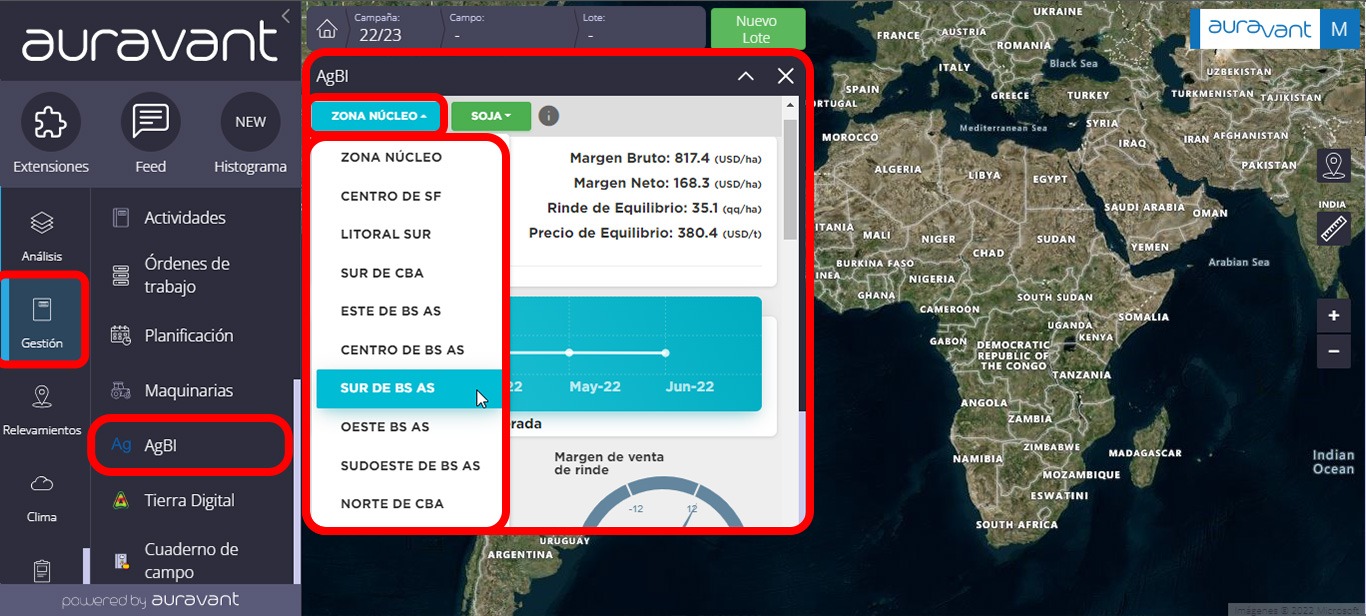Image resolution: width=1366 pixels, height=616 pixels.
Task: Click the Nuevo Lote button
Action: 757,29
